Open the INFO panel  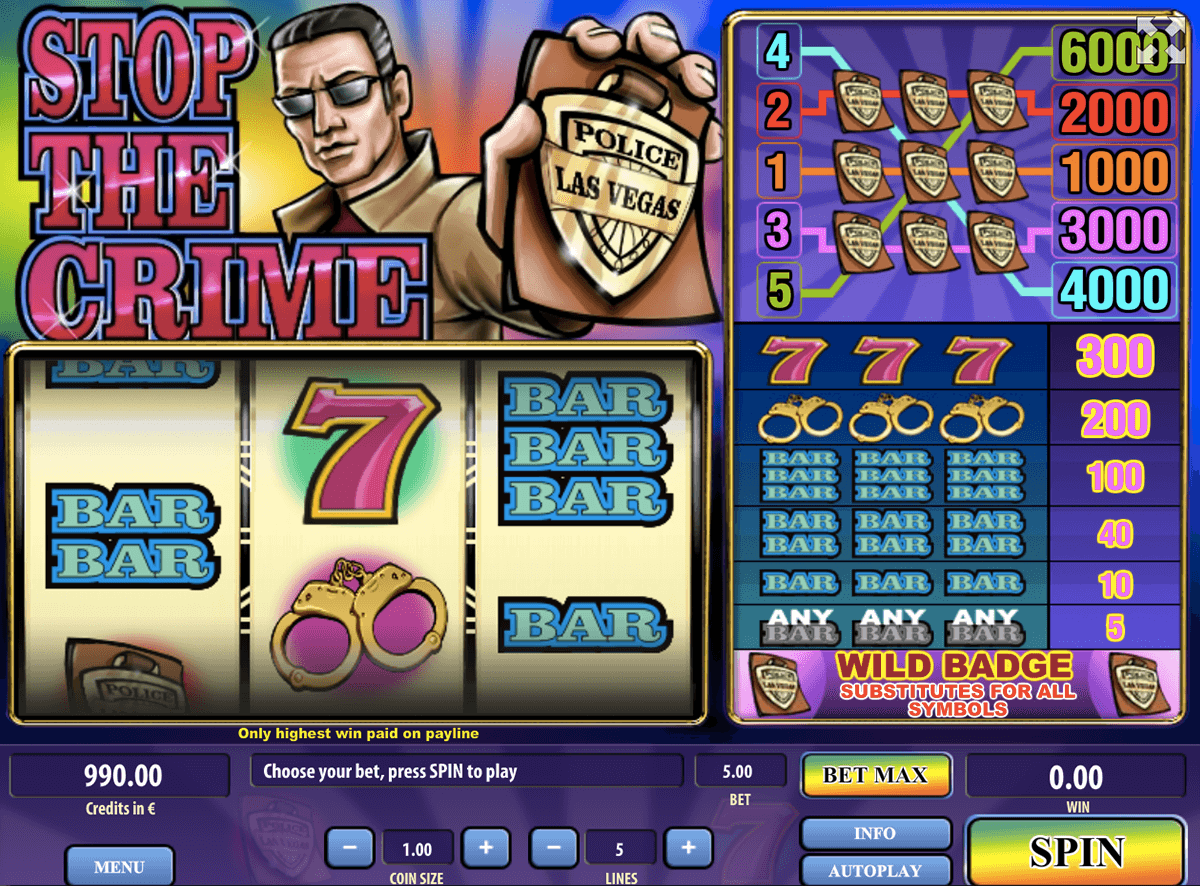(x=876, y=833)
